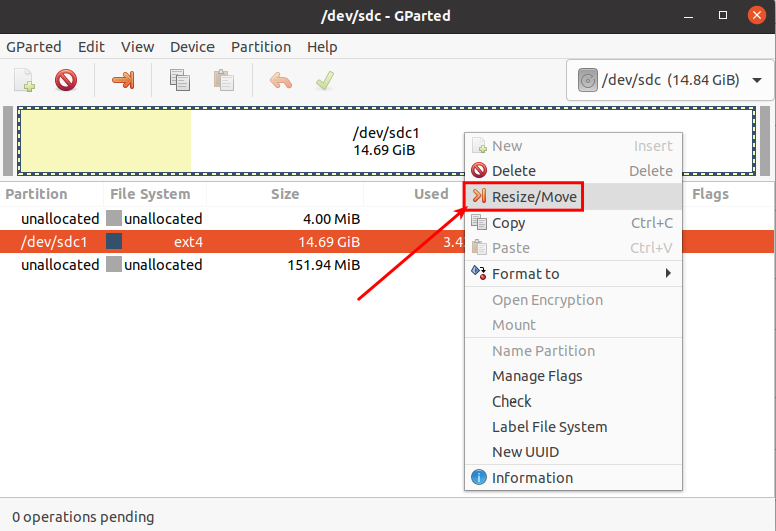Open the /dev/sdc device dropdown
Screen dimensions: 776x531
[x=670, y=80]
